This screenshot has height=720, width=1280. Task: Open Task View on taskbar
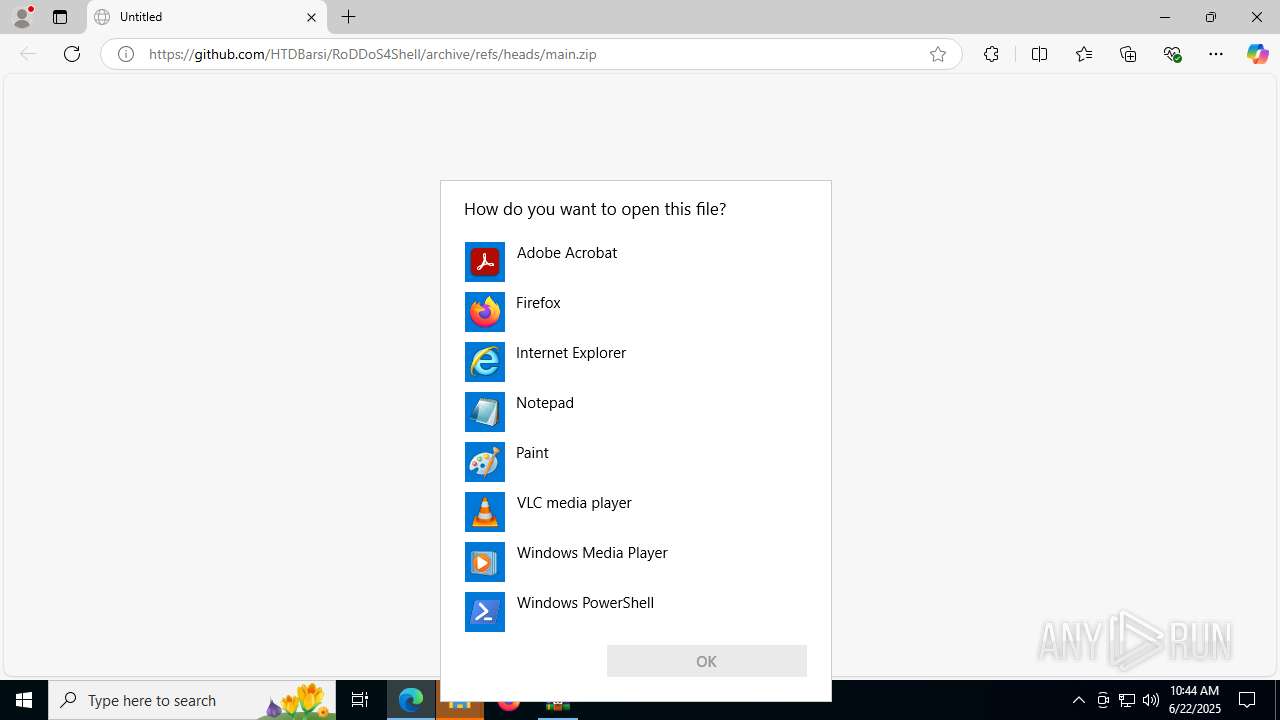tap(360, 700)
